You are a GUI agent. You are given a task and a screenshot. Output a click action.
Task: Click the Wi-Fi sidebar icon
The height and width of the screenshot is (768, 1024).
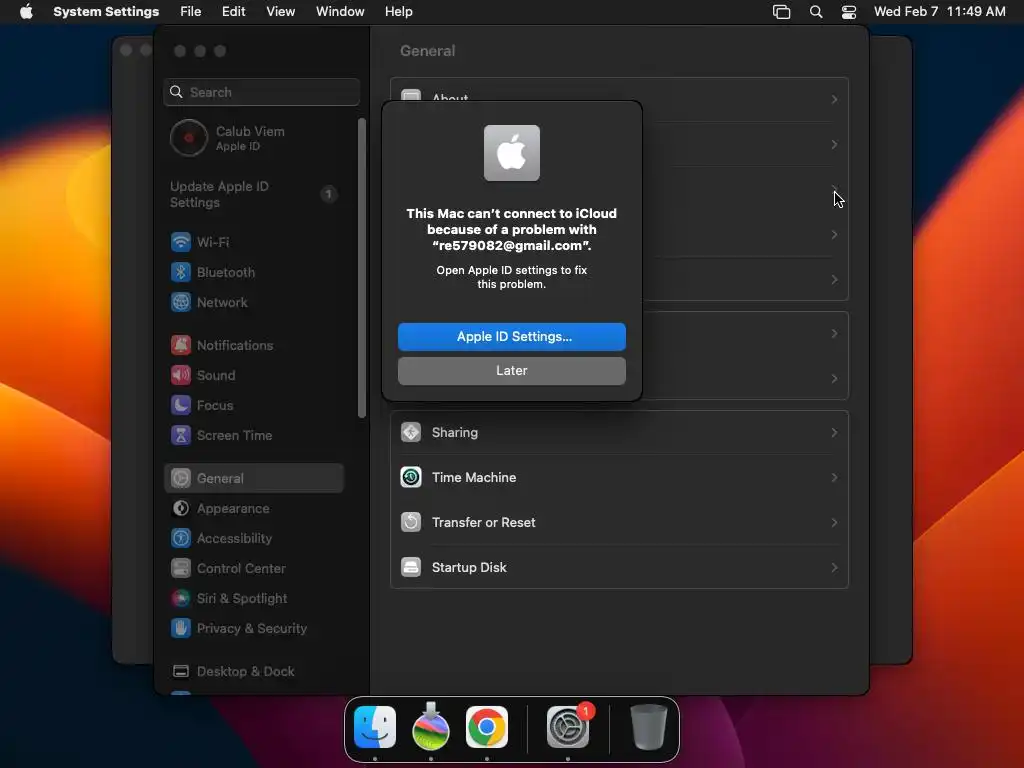[x=181, y=242]
